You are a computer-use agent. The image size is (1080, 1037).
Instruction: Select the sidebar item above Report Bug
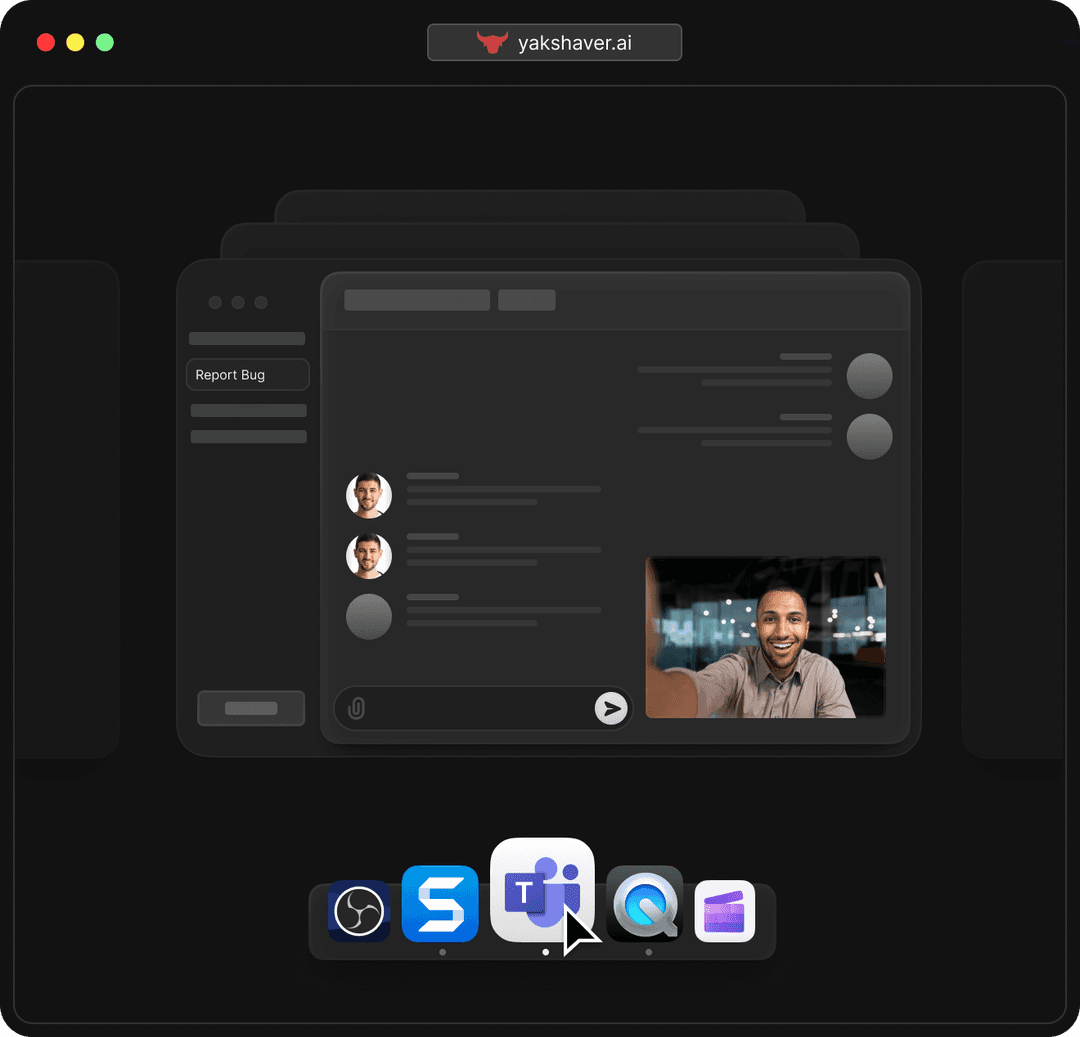tap(246, 338)
